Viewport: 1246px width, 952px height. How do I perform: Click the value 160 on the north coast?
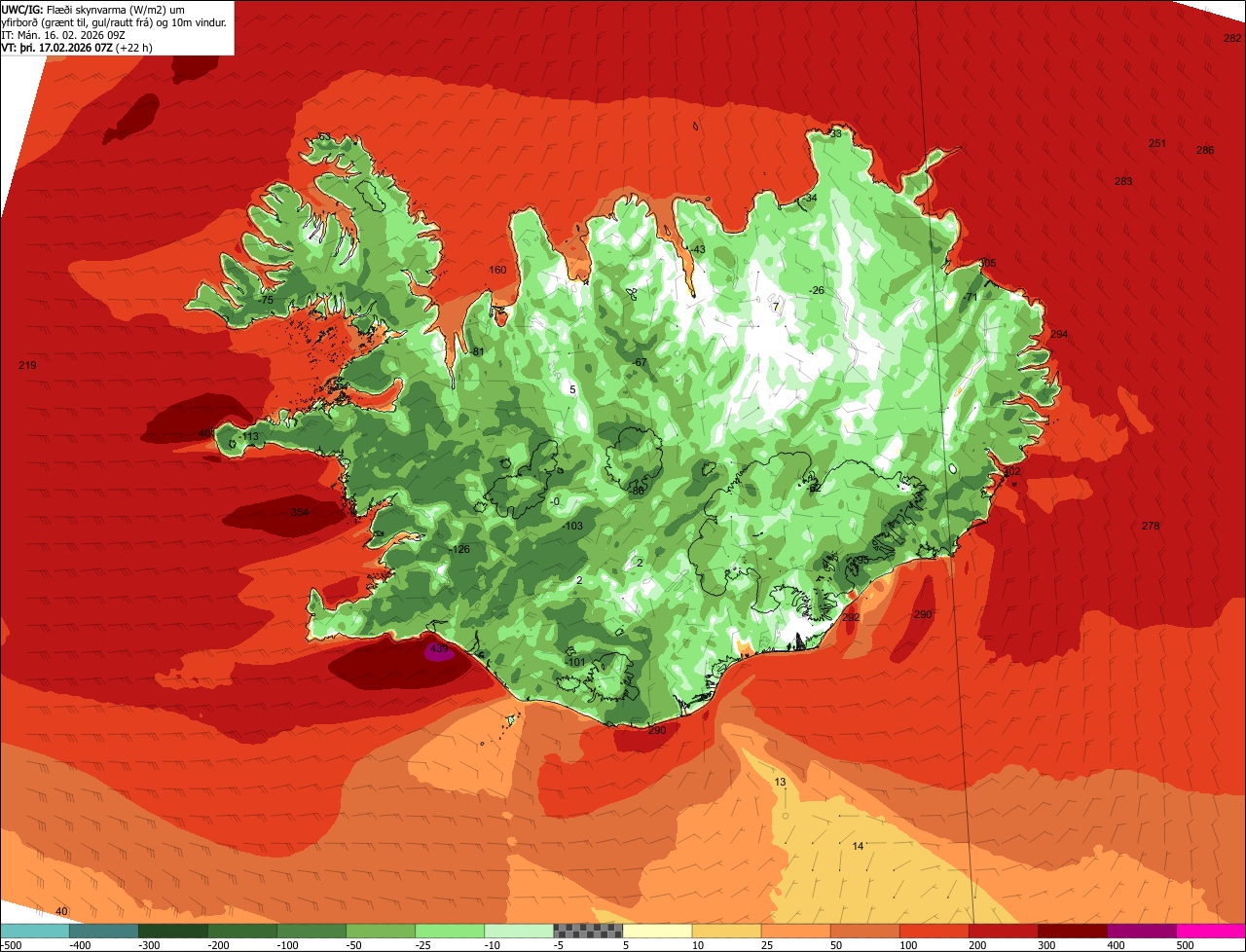click(x=497, y=270)
